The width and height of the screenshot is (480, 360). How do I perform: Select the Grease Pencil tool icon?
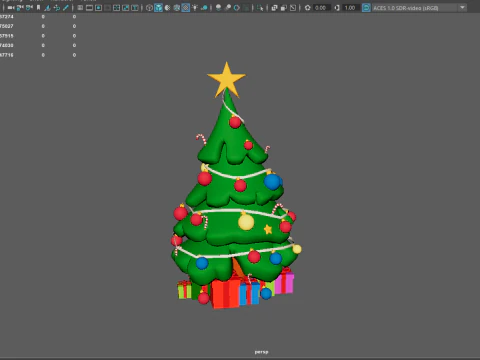point(66,8)
